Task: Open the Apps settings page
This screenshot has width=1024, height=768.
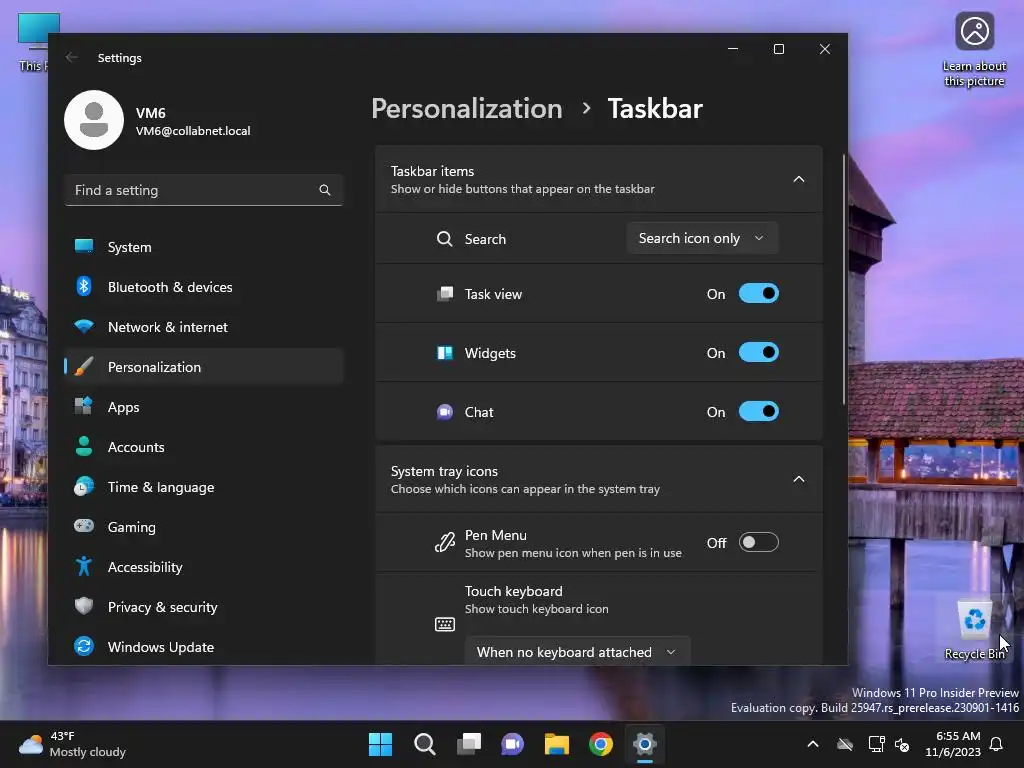Action: [x=204, y=407]
